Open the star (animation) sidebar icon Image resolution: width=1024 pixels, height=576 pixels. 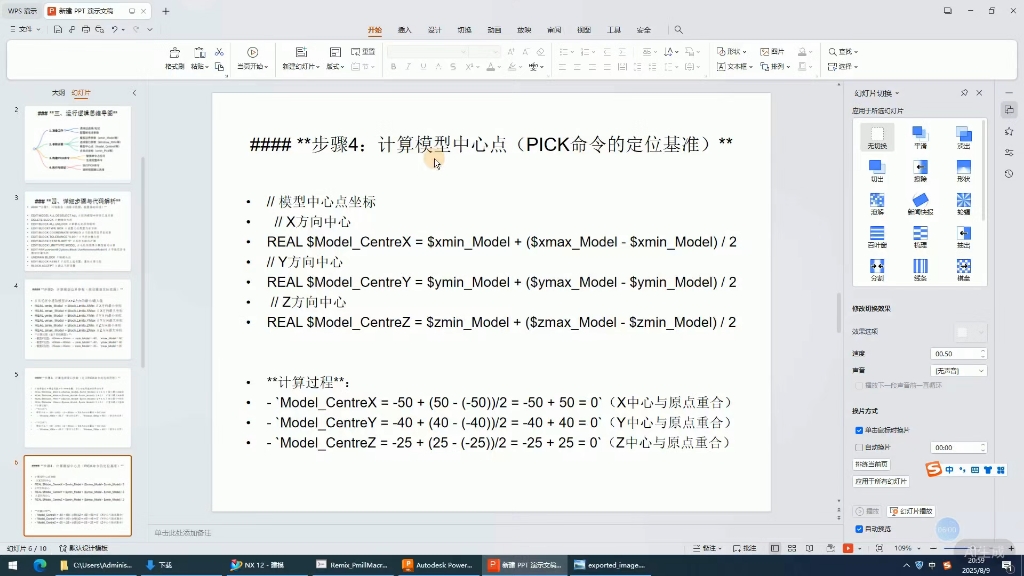[x=1009, y=131]
